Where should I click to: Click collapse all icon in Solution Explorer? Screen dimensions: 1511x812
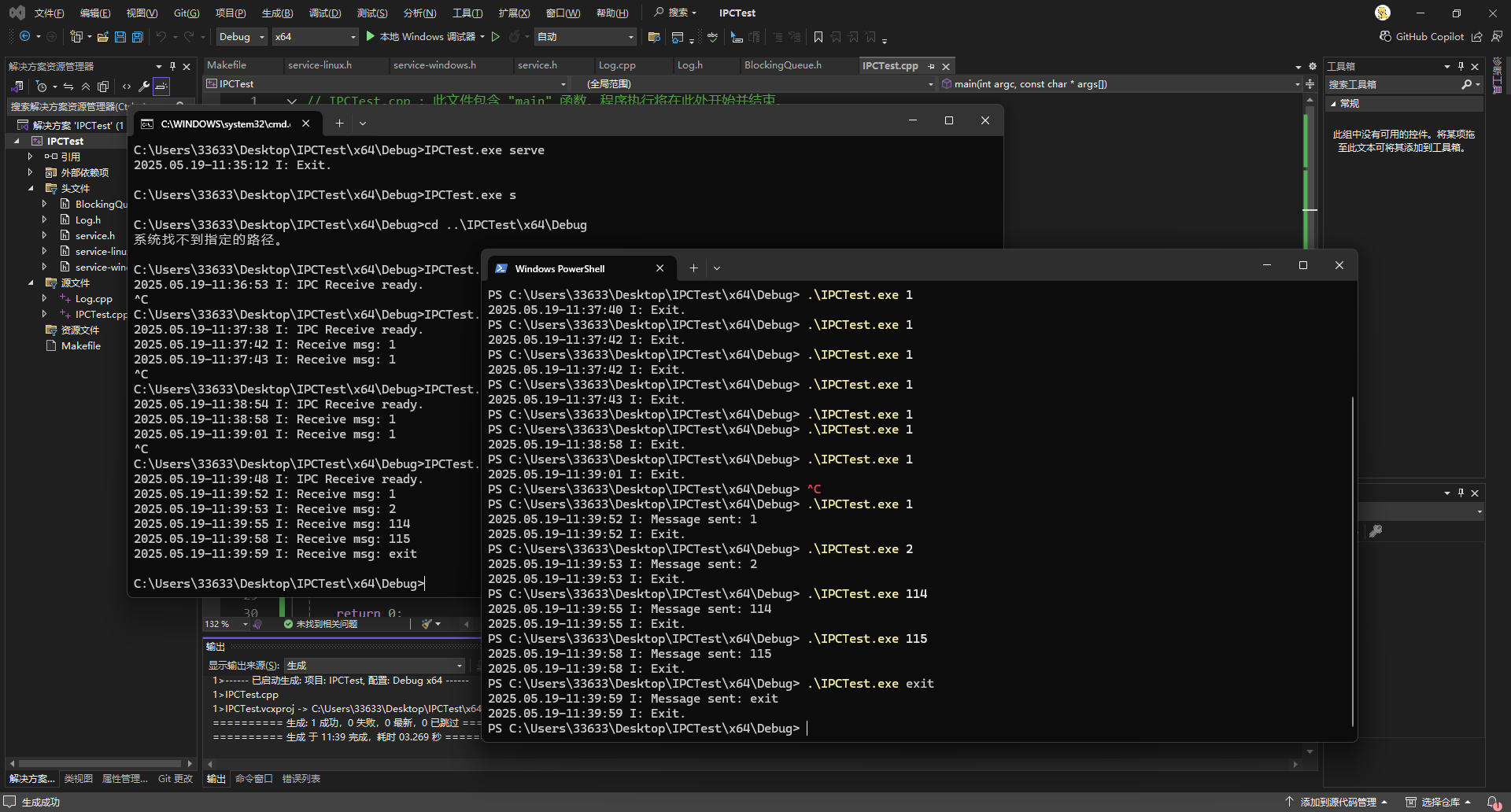tap(86, 86)
